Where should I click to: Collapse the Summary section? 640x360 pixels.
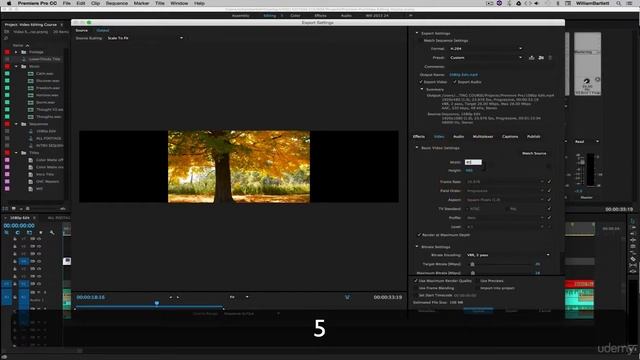[x=422, y=89]
